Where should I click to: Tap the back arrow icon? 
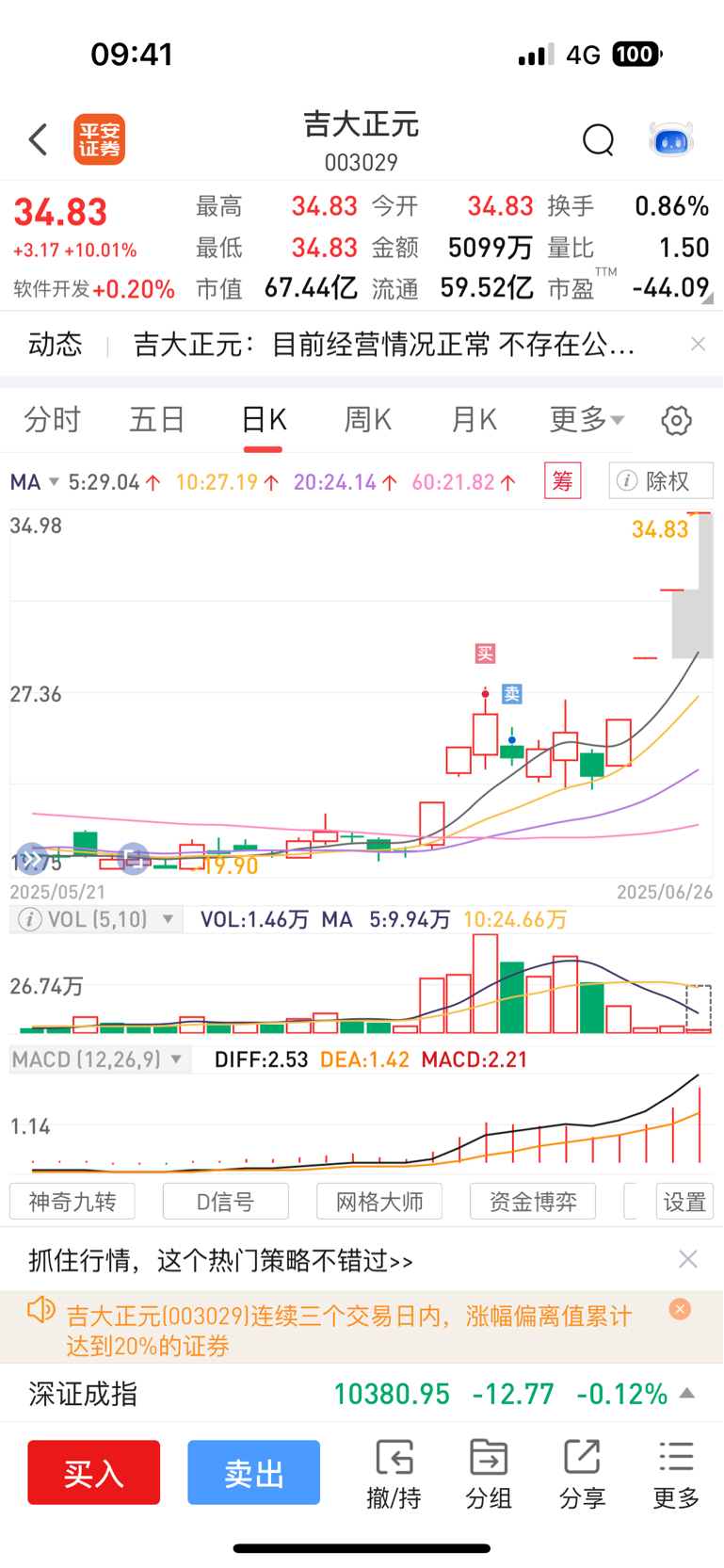(x=38, y=139)
